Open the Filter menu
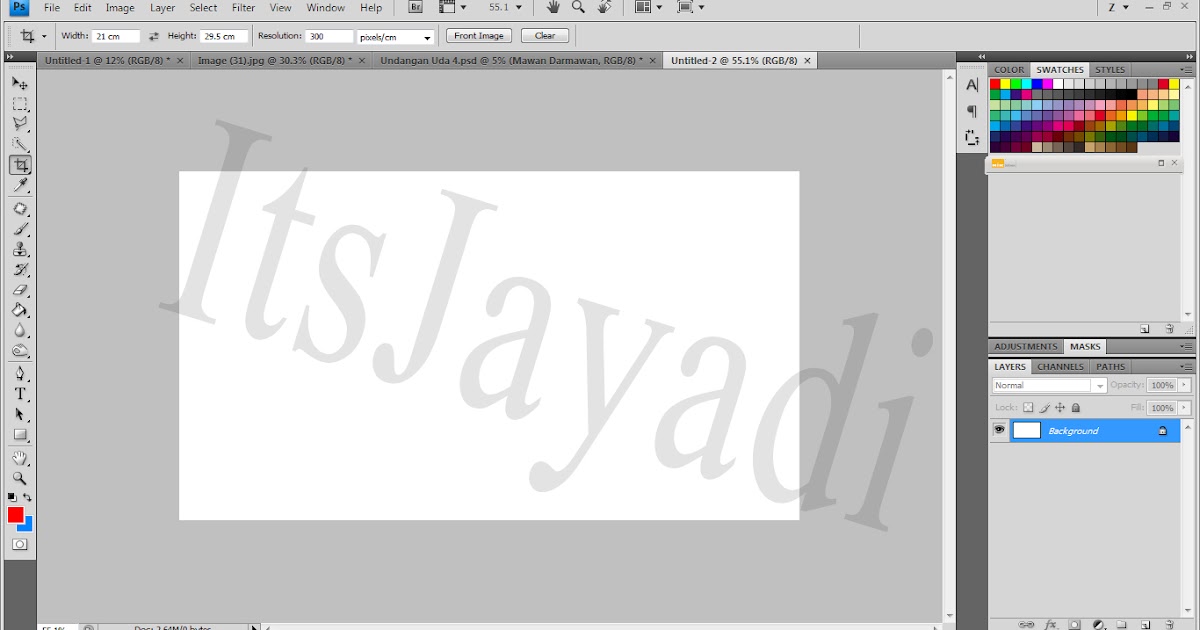The width and height of the screenshot is (1200, 630). [x=243, y=8]
